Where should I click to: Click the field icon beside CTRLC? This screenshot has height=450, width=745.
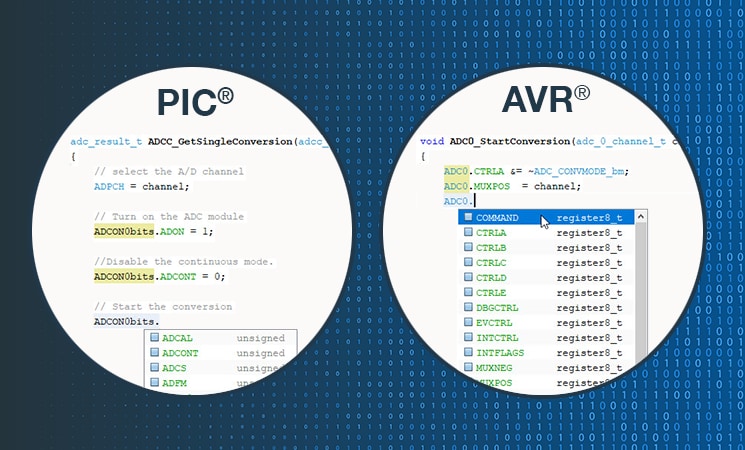click(467, 263)
